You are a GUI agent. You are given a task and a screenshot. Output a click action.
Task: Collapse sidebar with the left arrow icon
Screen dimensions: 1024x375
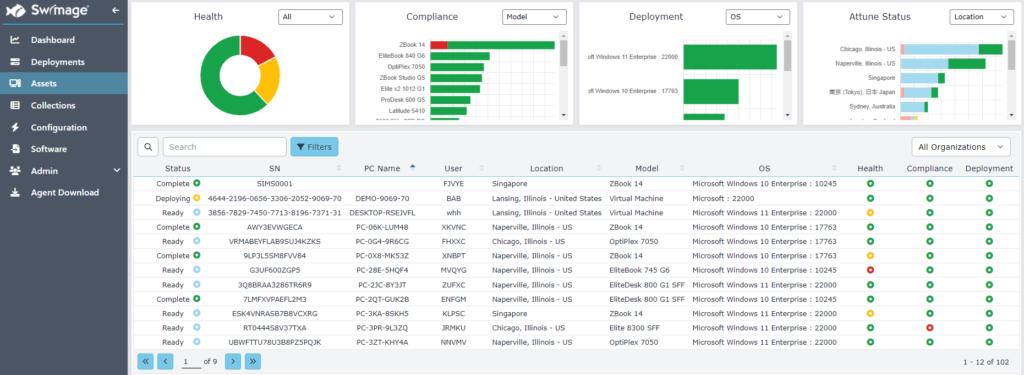116,10
